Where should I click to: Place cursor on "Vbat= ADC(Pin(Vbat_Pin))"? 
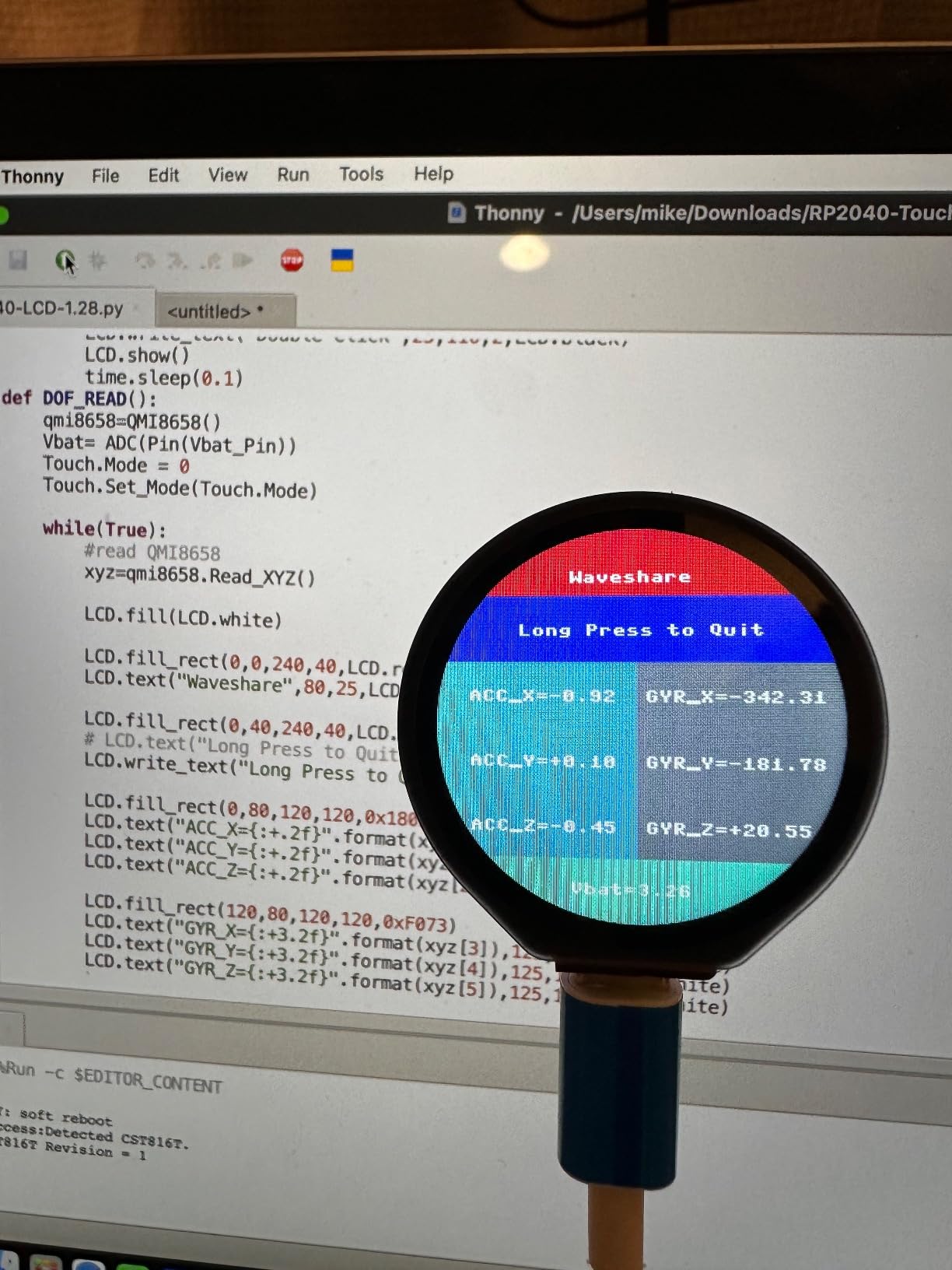[170, 445]
